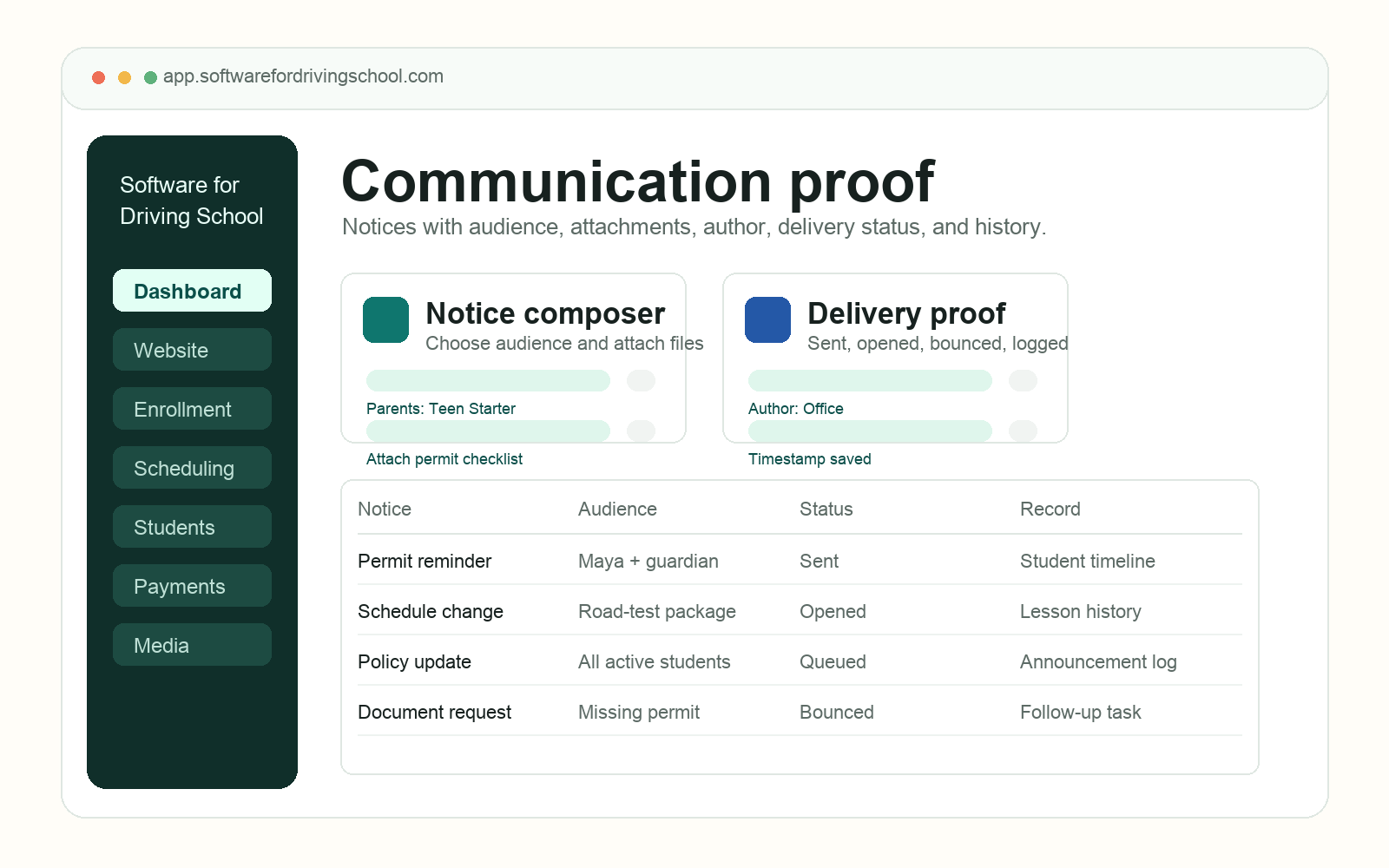Click the Road-test package audience cell
The height and width of the screenshot is (868, 1389).
[x=657, y=612]
